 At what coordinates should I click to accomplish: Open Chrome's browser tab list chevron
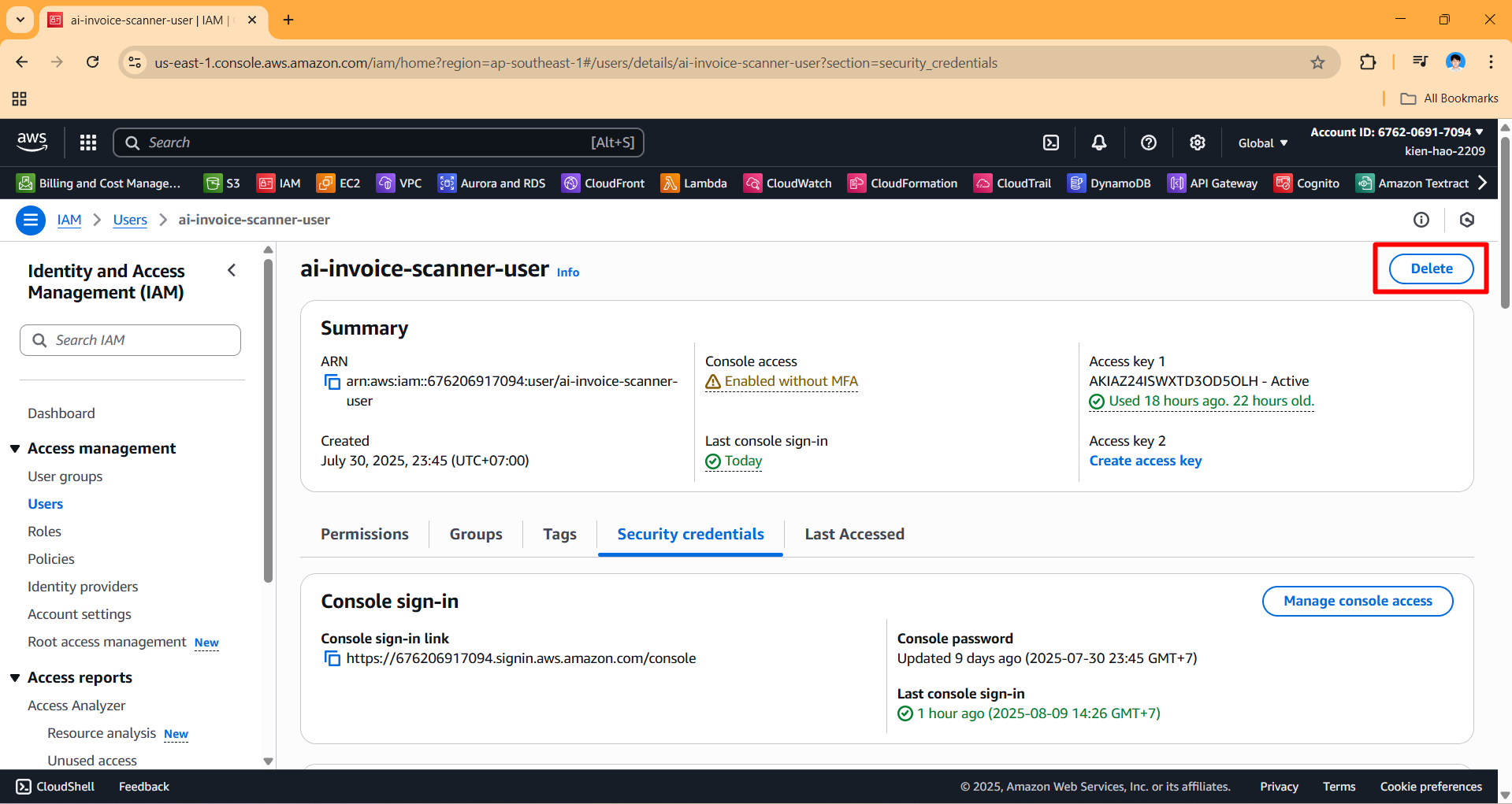(19, 20)
